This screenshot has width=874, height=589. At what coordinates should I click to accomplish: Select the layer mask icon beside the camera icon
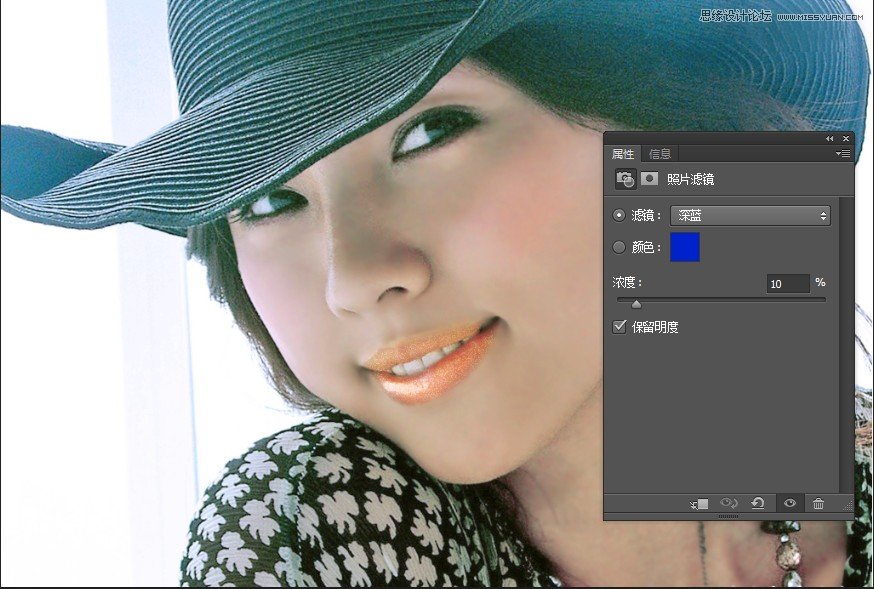coord(650,178)
